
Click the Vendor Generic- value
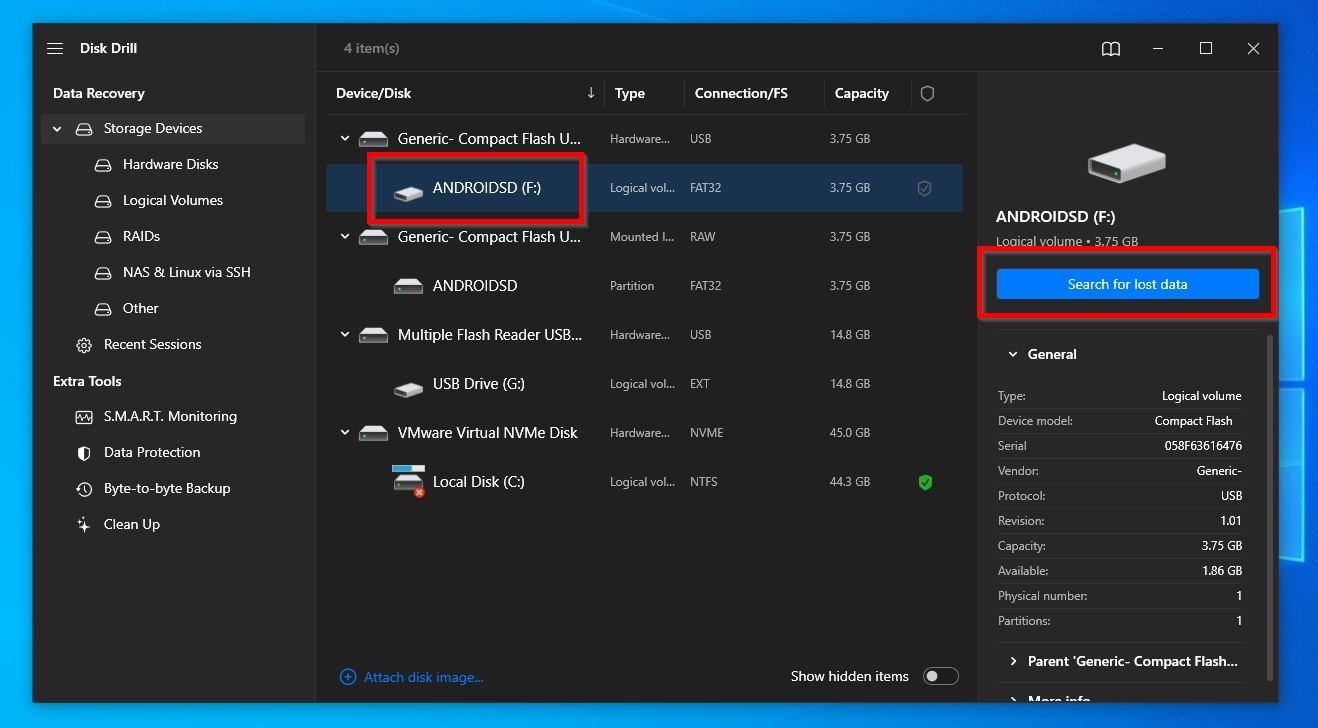point(1219,471)
